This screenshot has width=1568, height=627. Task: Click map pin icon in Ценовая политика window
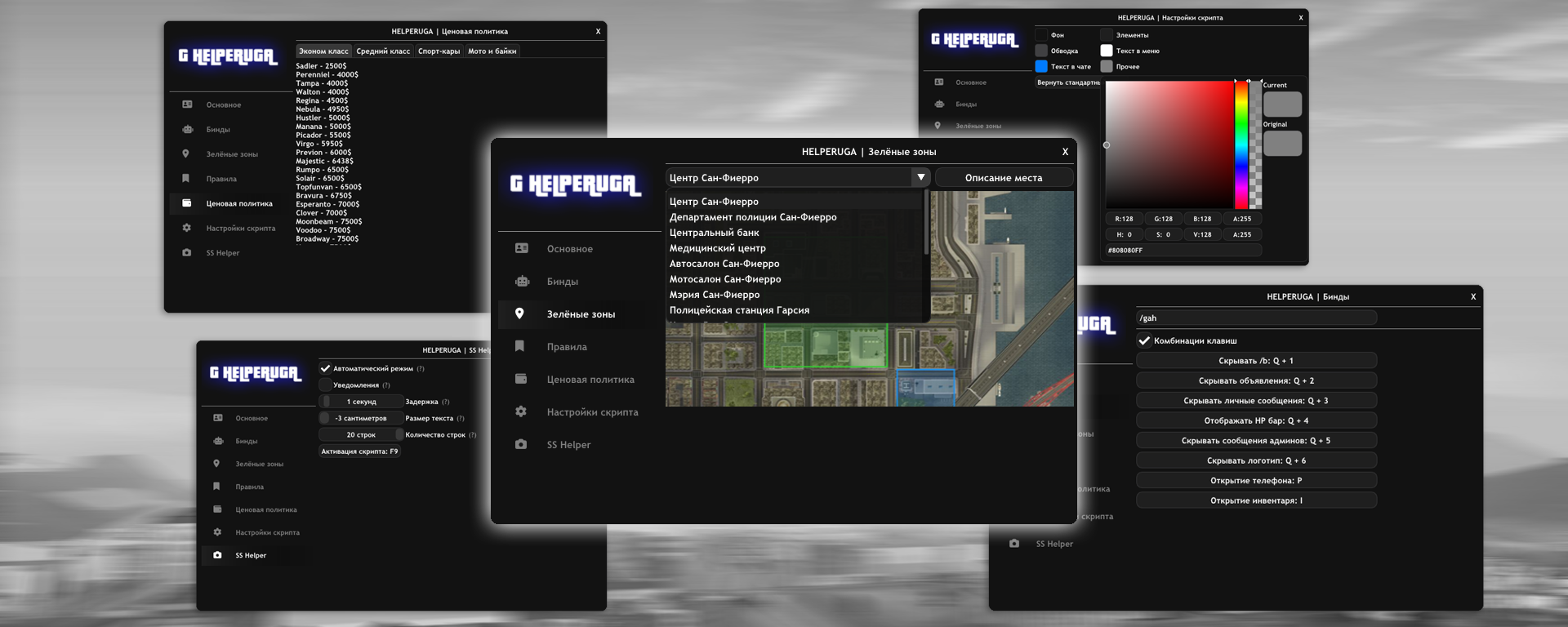(185, 153)
